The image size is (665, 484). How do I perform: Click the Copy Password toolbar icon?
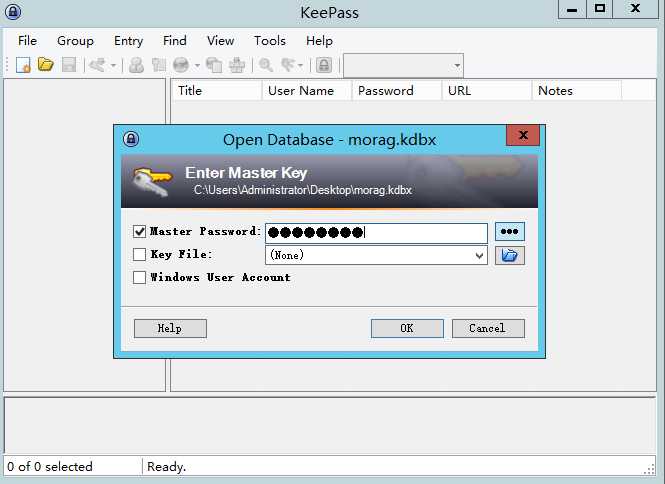coord(159,65)
